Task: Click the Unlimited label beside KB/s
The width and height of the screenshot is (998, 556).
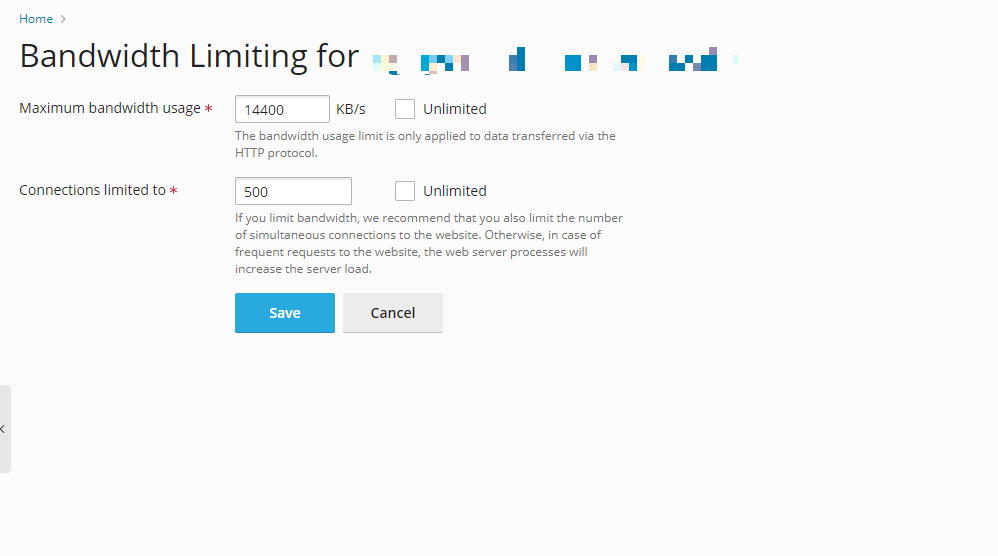Action: pyautogui.click(x=454, y=109)
